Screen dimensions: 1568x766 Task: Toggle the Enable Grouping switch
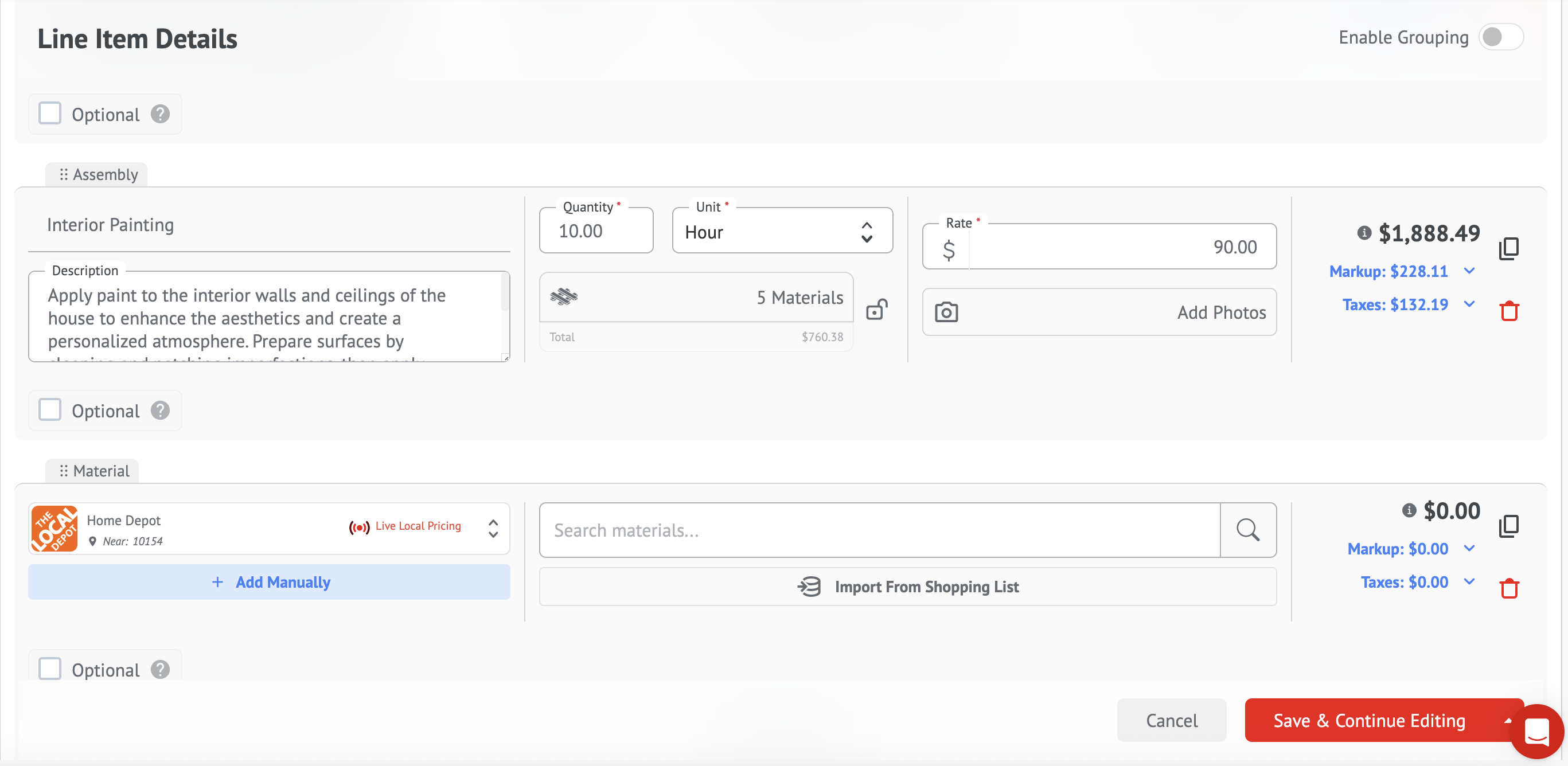coord(1500,37)
